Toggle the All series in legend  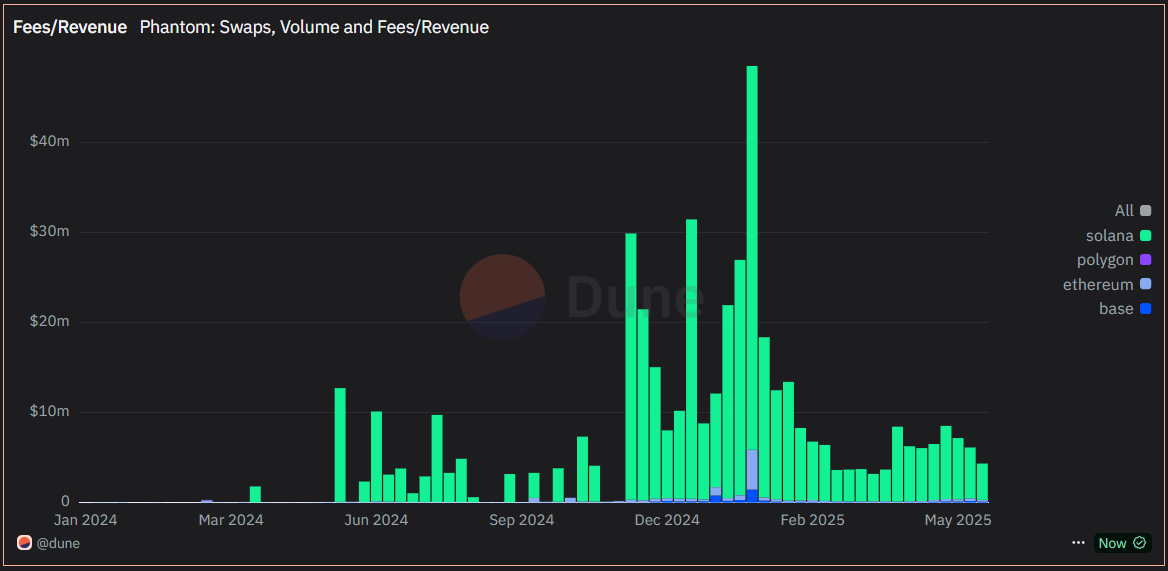tap(1132, 211)
